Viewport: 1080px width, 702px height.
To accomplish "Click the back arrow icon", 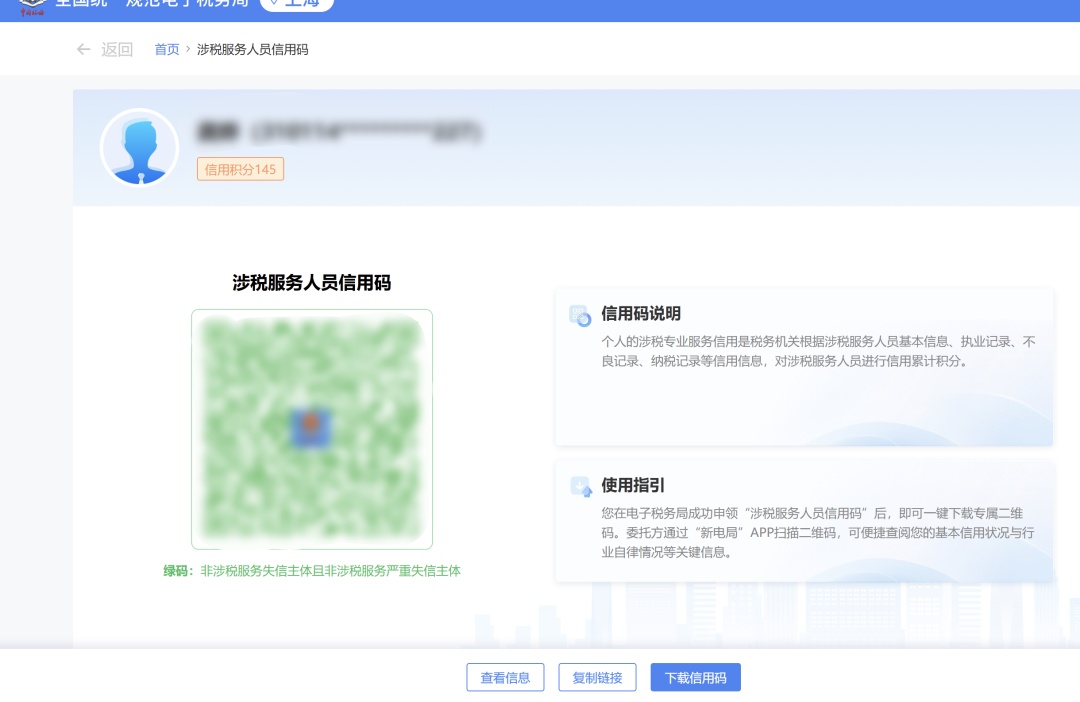I will tap(84, 49).
